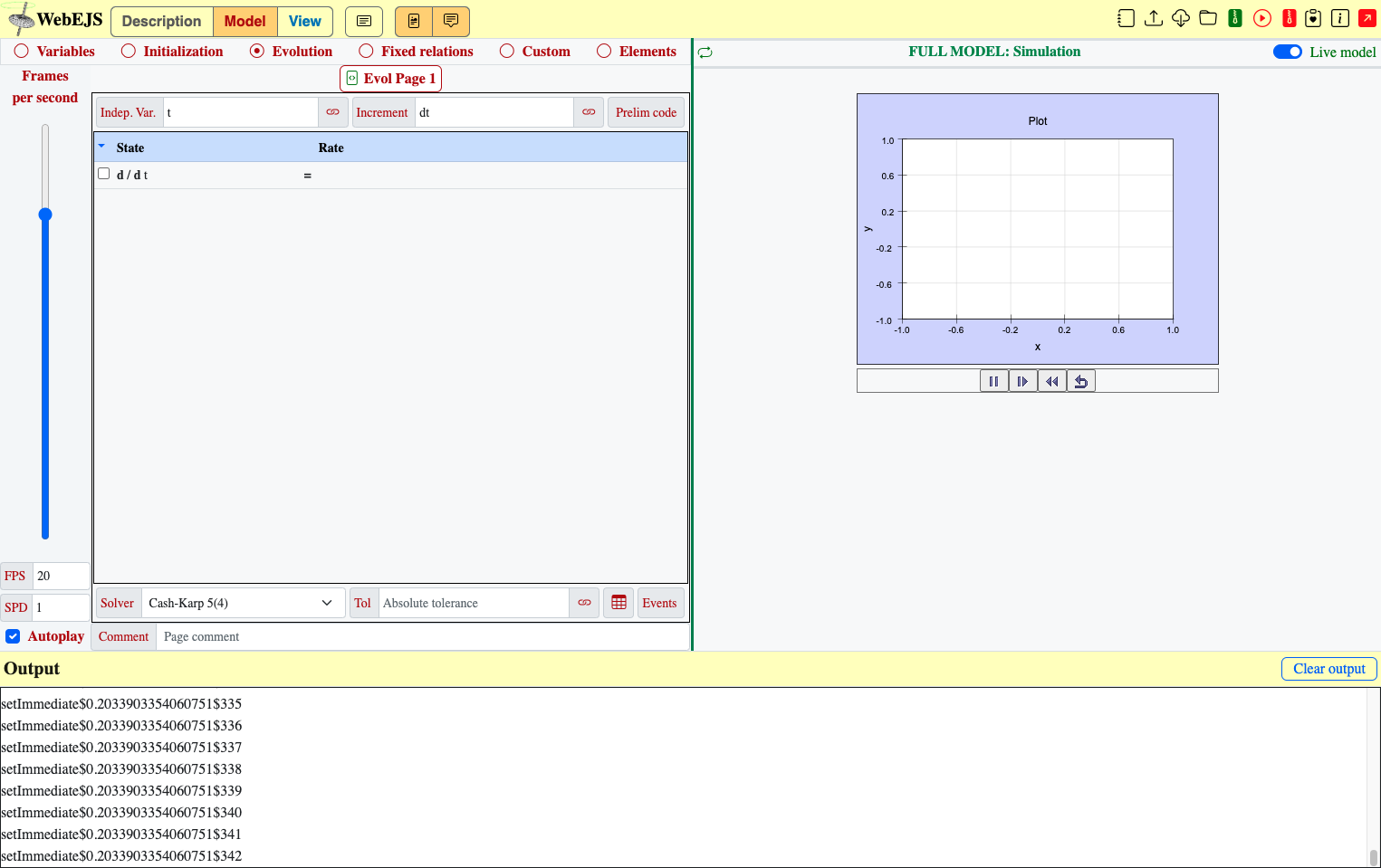Click the red arrow exit icon

tap(1367, 18)
